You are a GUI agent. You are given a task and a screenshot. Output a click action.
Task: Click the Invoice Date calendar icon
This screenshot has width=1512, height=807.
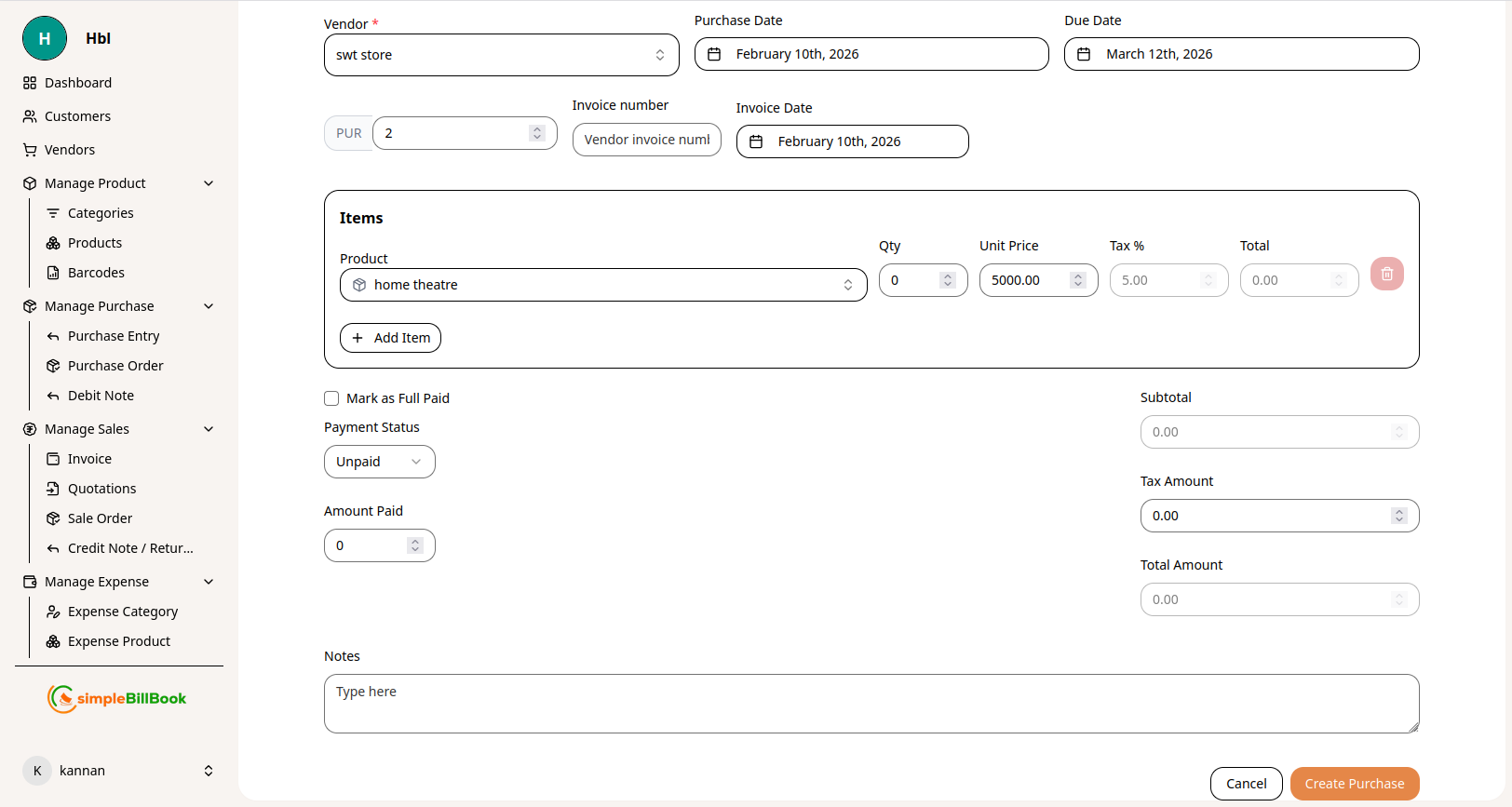click(756, 141)
